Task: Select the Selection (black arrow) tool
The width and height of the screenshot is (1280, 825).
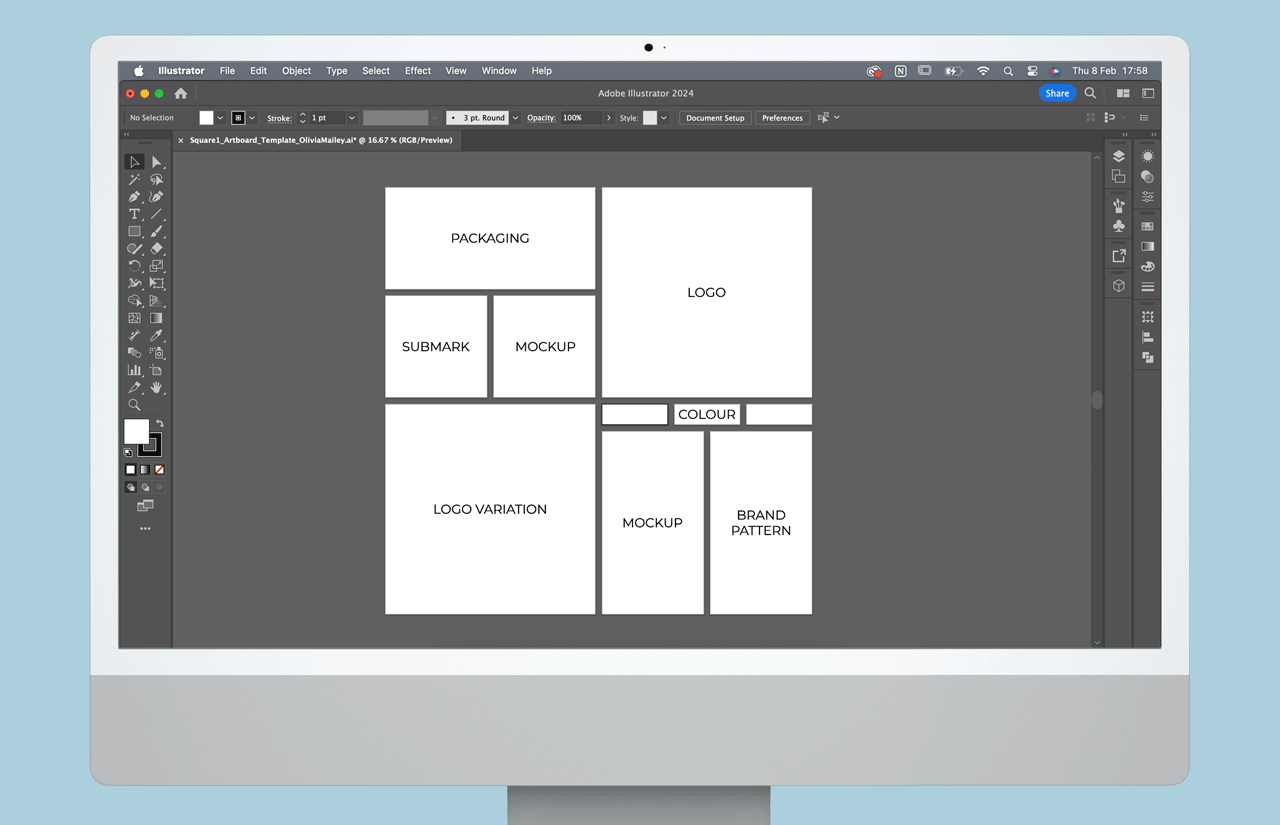Action: (134, 162)
